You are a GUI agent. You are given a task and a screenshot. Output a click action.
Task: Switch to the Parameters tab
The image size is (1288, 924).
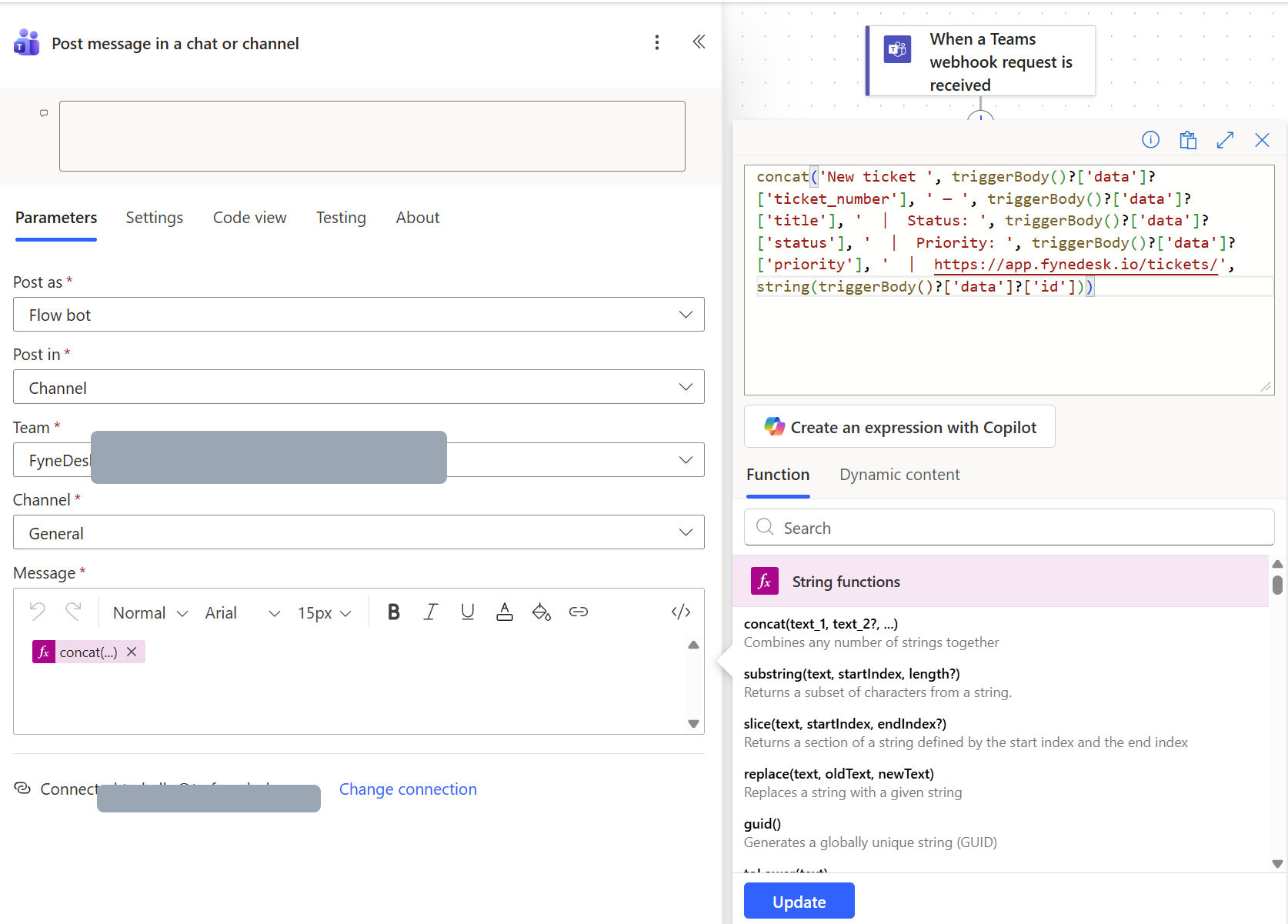click(x=56, y=218)
